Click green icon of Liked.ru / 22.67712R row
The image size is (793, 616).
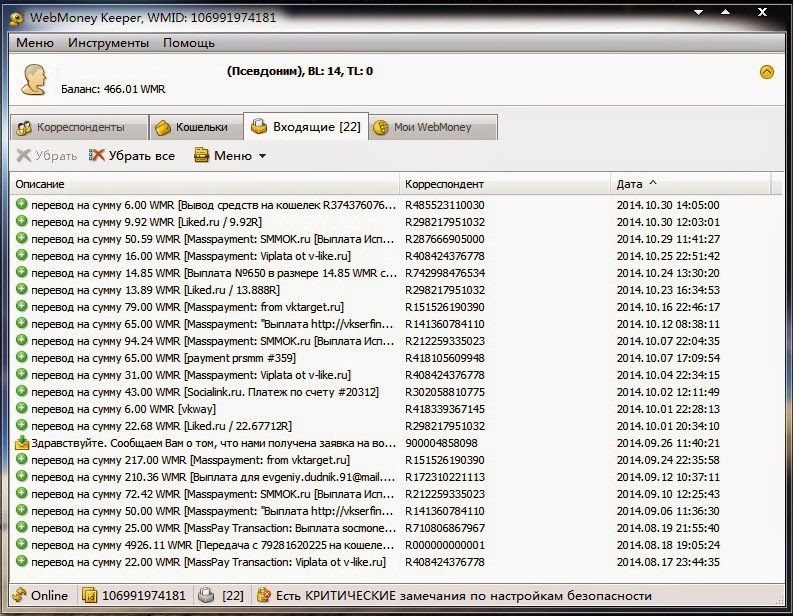[21, 425]
